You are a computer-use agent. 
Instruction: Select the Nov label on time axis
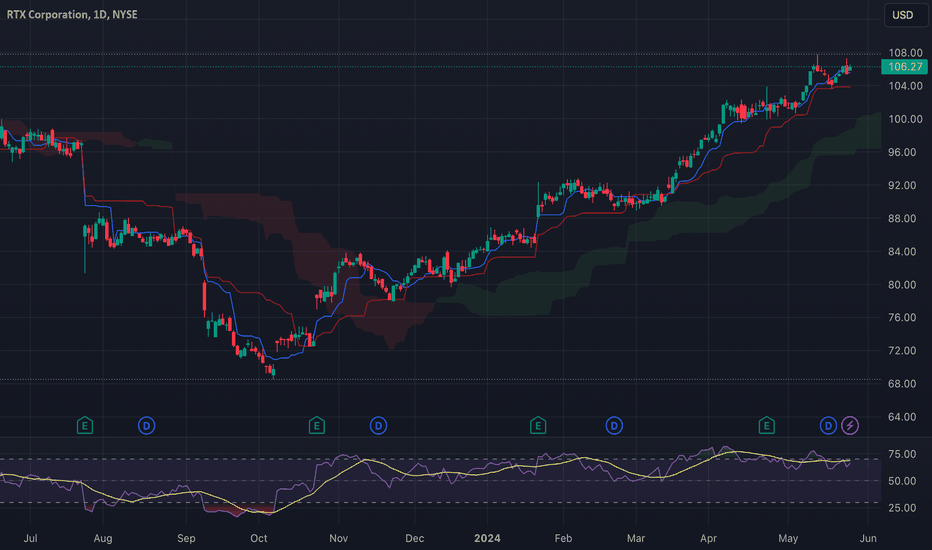click(338, 538)
